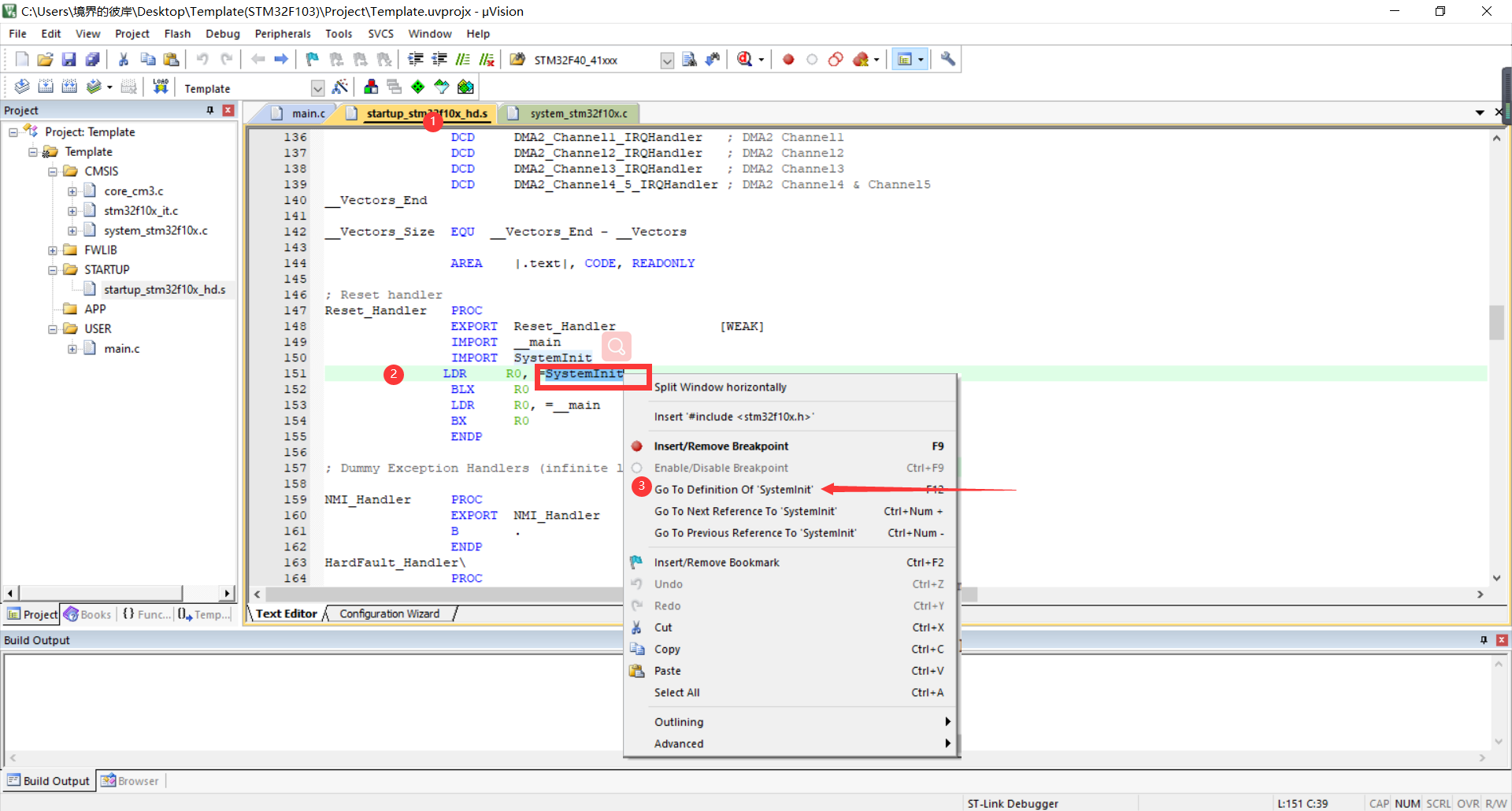Open the Flash menu
This screenshot has width=1512, height=811.
point(177,34)
